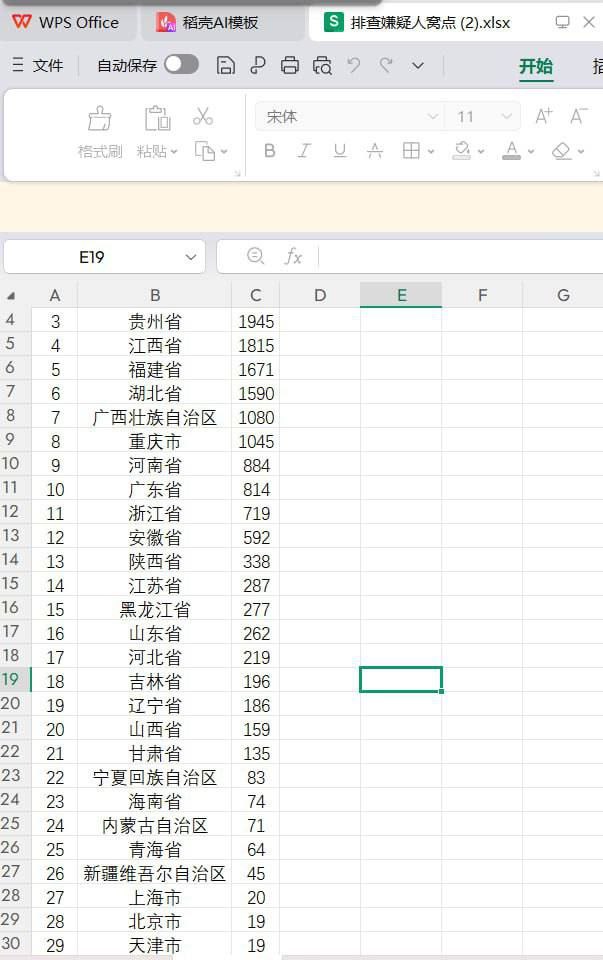Open the 文件 menu
The width and height of the screenshot is (603, 960).
[38, 65]
